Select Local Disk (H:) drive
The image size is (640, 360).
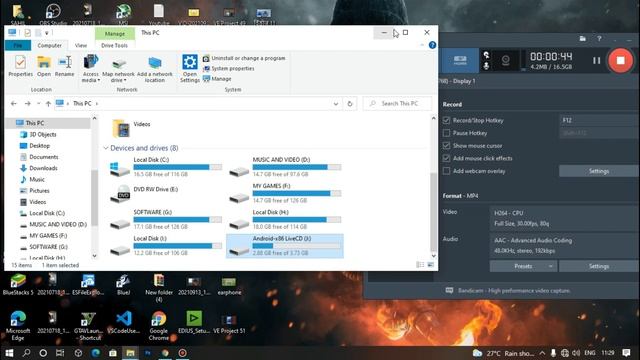[x=284, y=220]
